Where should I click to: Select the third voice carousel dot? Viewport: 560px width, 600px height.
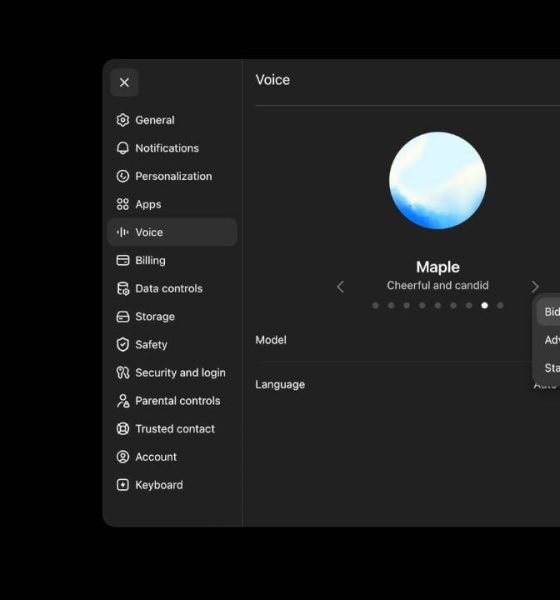tap(407, 305)
